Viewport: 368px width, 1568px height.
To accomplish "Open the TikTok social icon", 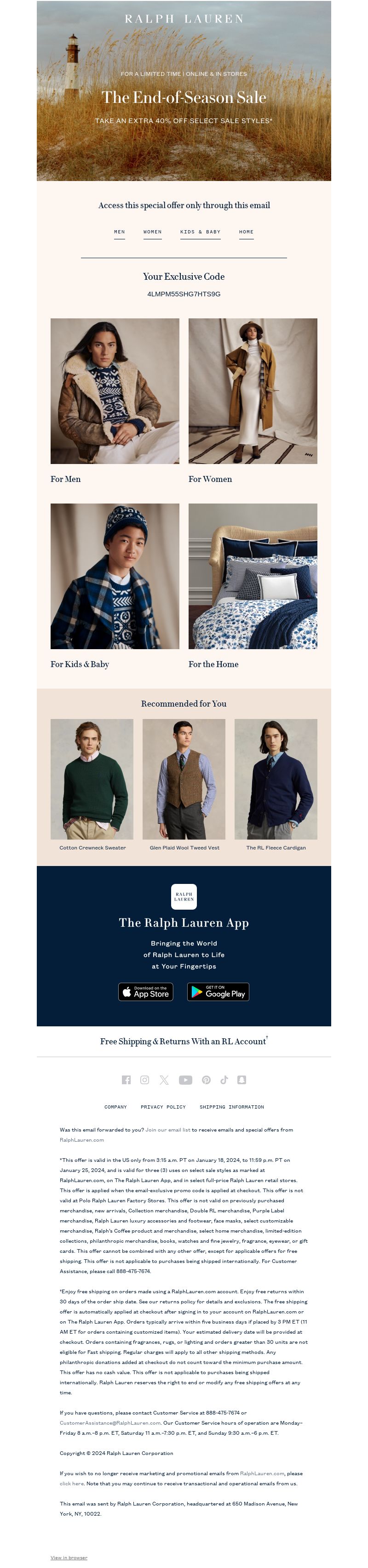I will coord(224,1080).
